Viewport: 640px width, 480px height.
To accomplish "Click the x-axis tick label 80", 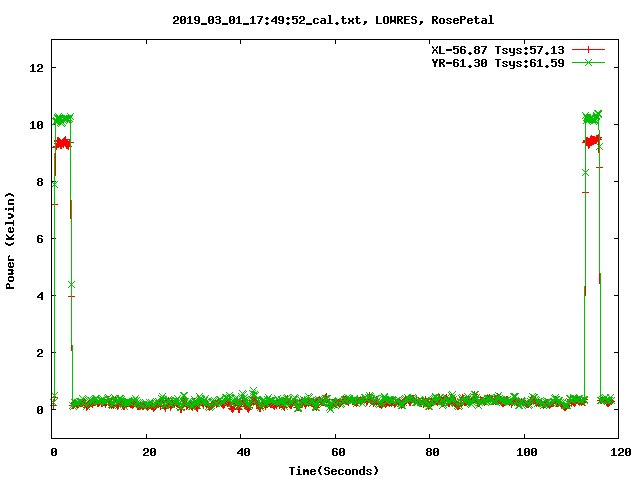I will (x=433, y=452).
